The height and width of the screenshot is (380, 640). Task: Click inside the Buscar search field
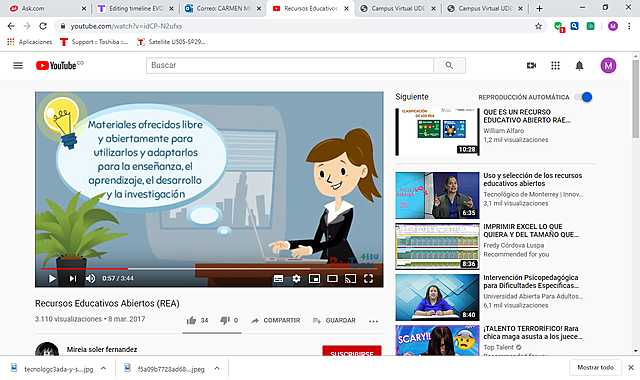click(290, 65)
